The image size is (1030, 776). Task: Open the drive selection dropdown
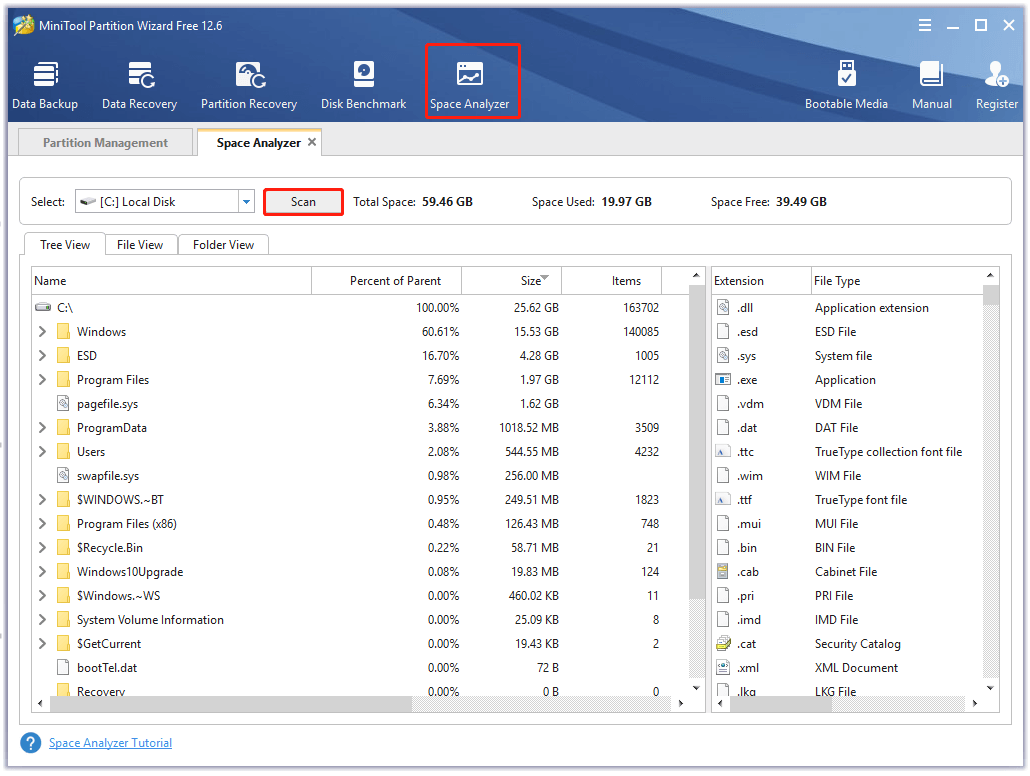246,202
